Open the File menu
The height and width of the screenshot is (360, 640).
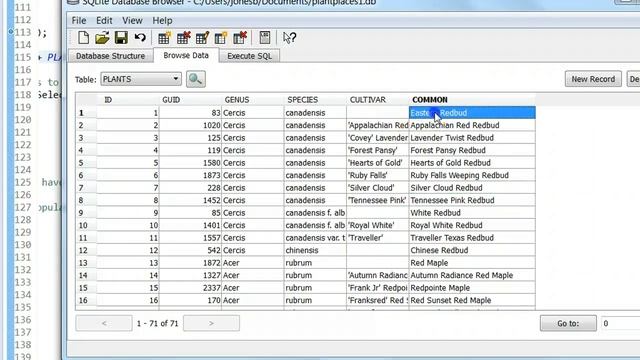tap(79, 20)
